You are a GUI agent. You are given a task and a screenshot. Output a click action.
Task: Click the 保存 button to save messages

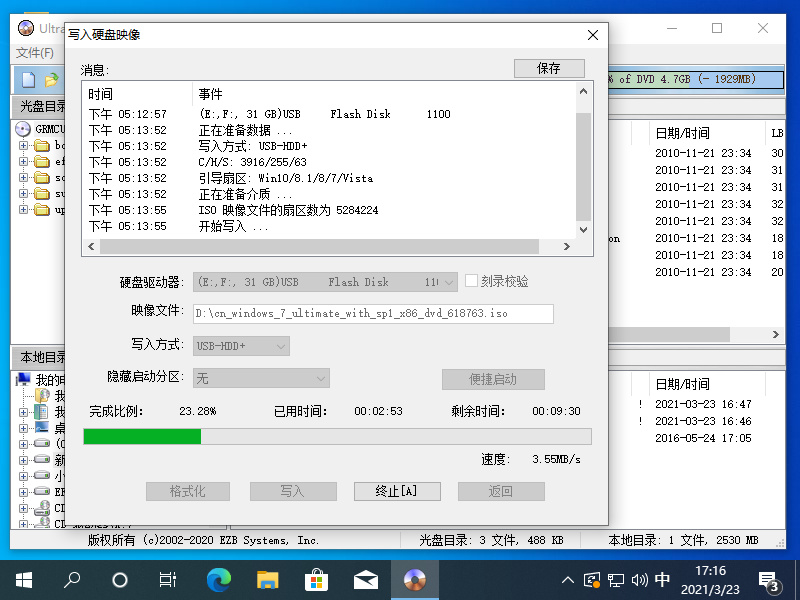point(548,68)
